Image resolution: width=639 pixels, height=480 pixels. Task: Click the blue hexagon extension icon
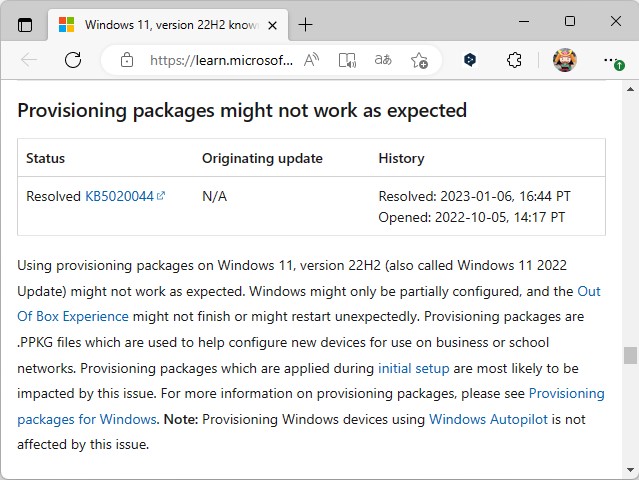tap(470, 60)
